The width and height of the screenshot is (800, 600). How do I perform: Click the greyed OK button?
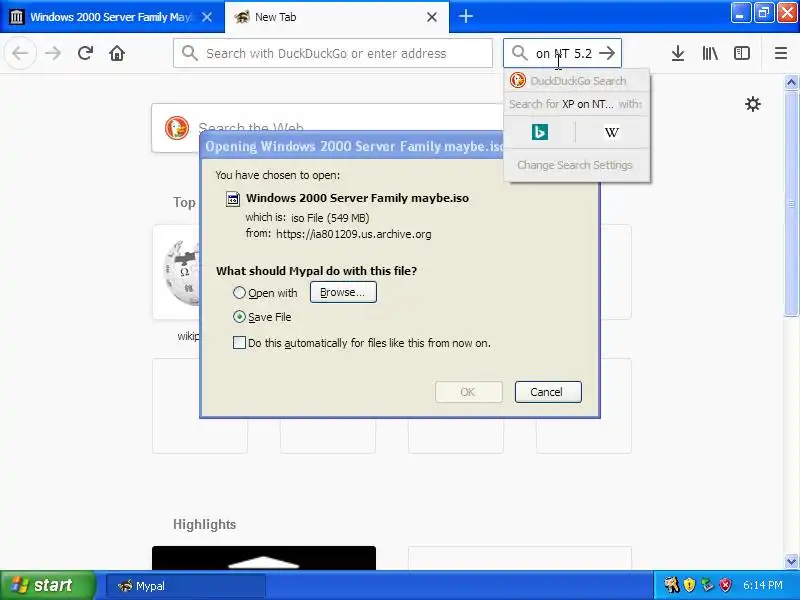pyautogui.click(x=468, y=392)
